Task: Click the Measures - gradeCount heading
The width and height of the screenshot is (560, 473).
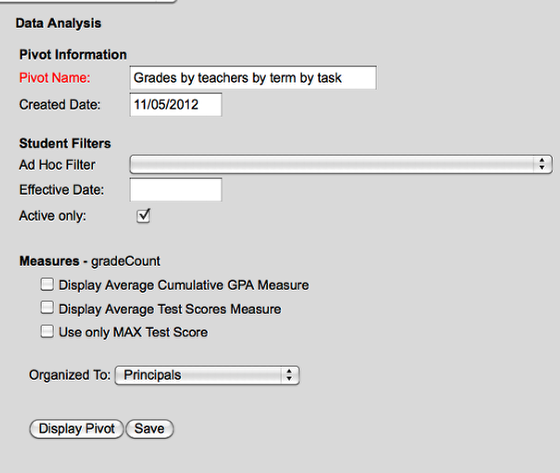Action: [x=90, y=261]
